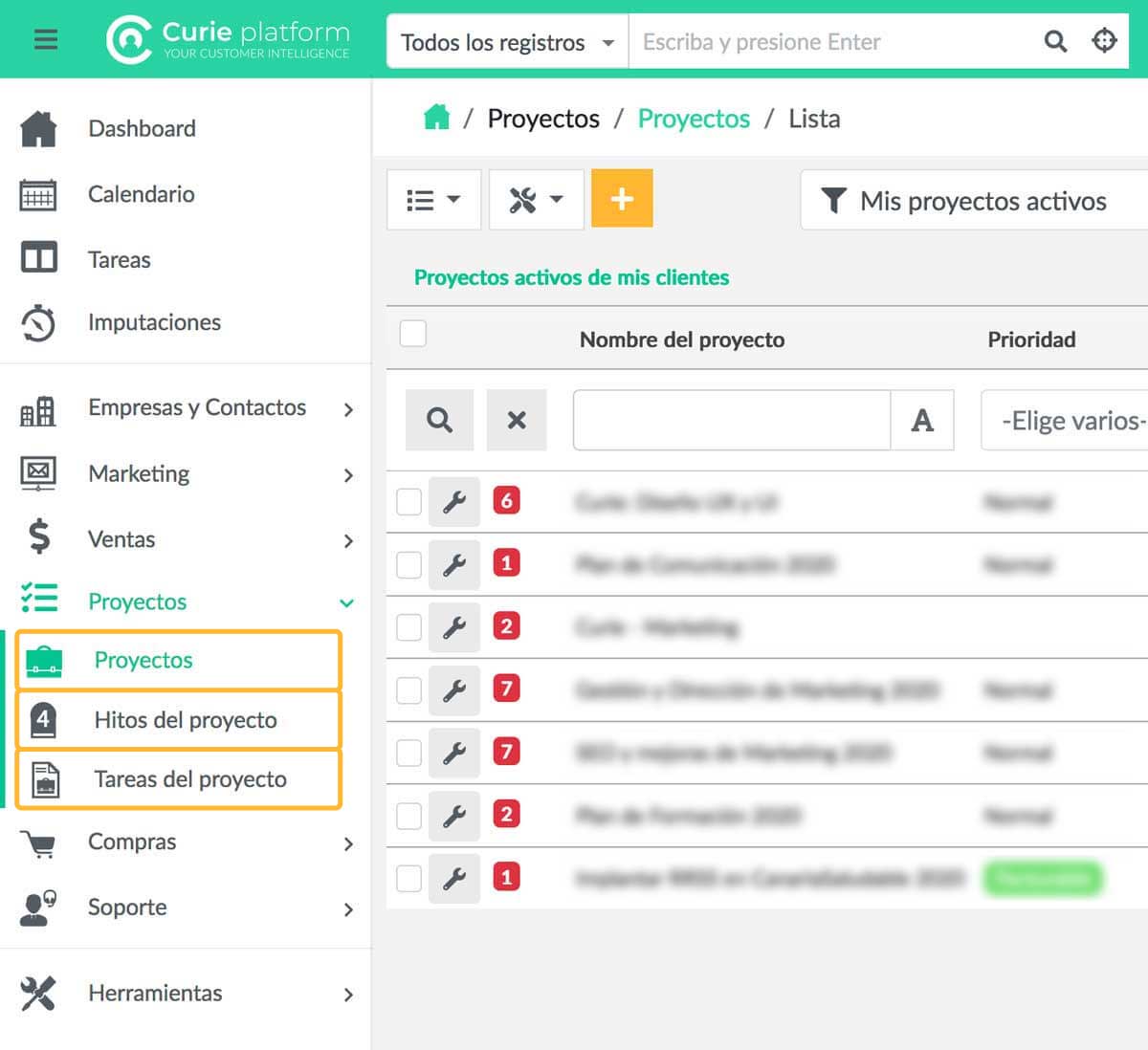Screen dimensions: 1148x1050
Task: Open the list view options dropdown
Action: tap(433, 200)
